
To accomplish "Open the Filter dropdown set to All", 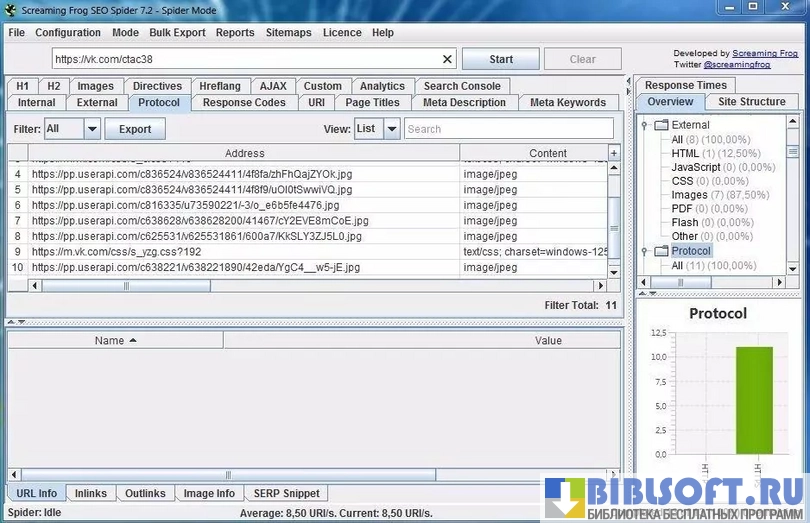I will click(92, 129).
